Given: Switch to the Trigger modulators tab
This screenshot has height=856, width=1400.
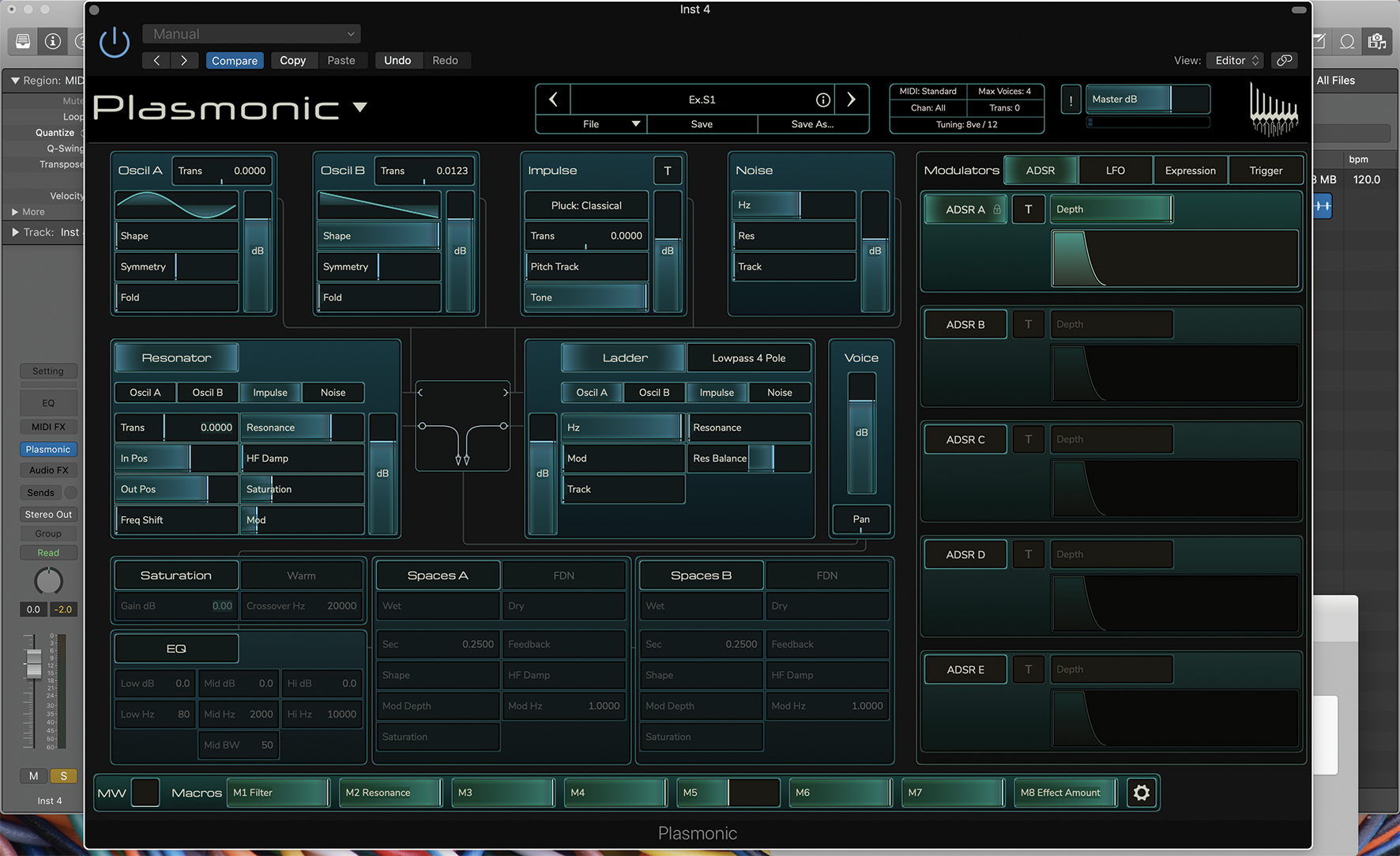Looking at the screenshot, I should 1266,171.
